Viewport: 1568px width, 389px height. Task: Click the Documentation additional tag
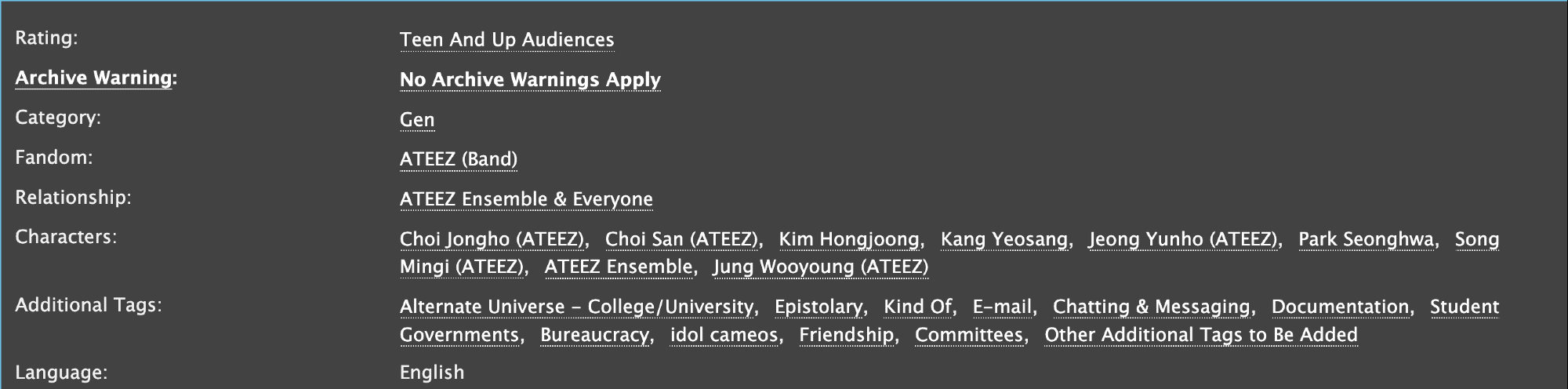(x=1340, y=307)
